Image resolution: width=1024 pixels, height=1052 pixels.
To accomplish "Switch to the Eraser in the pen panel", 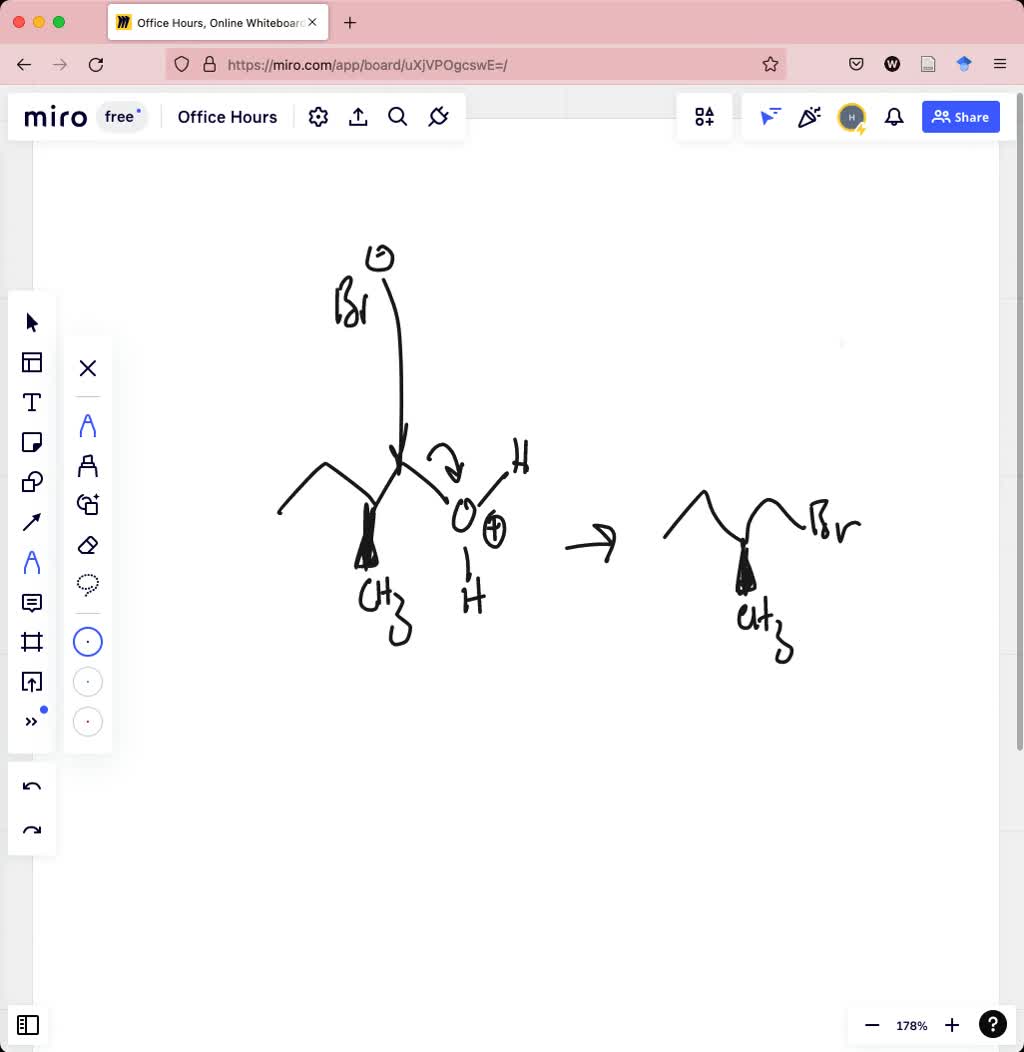I will pos(88,545).
